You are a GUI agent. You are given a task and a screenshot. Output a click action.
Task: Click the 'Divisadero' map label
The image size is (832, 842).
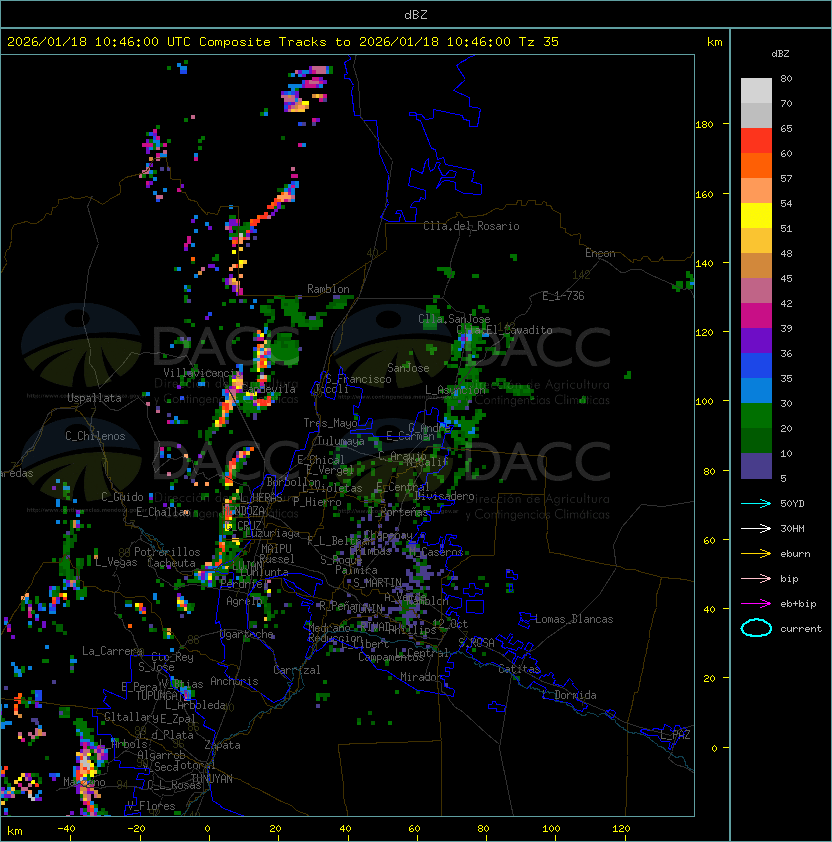point(445,496)
